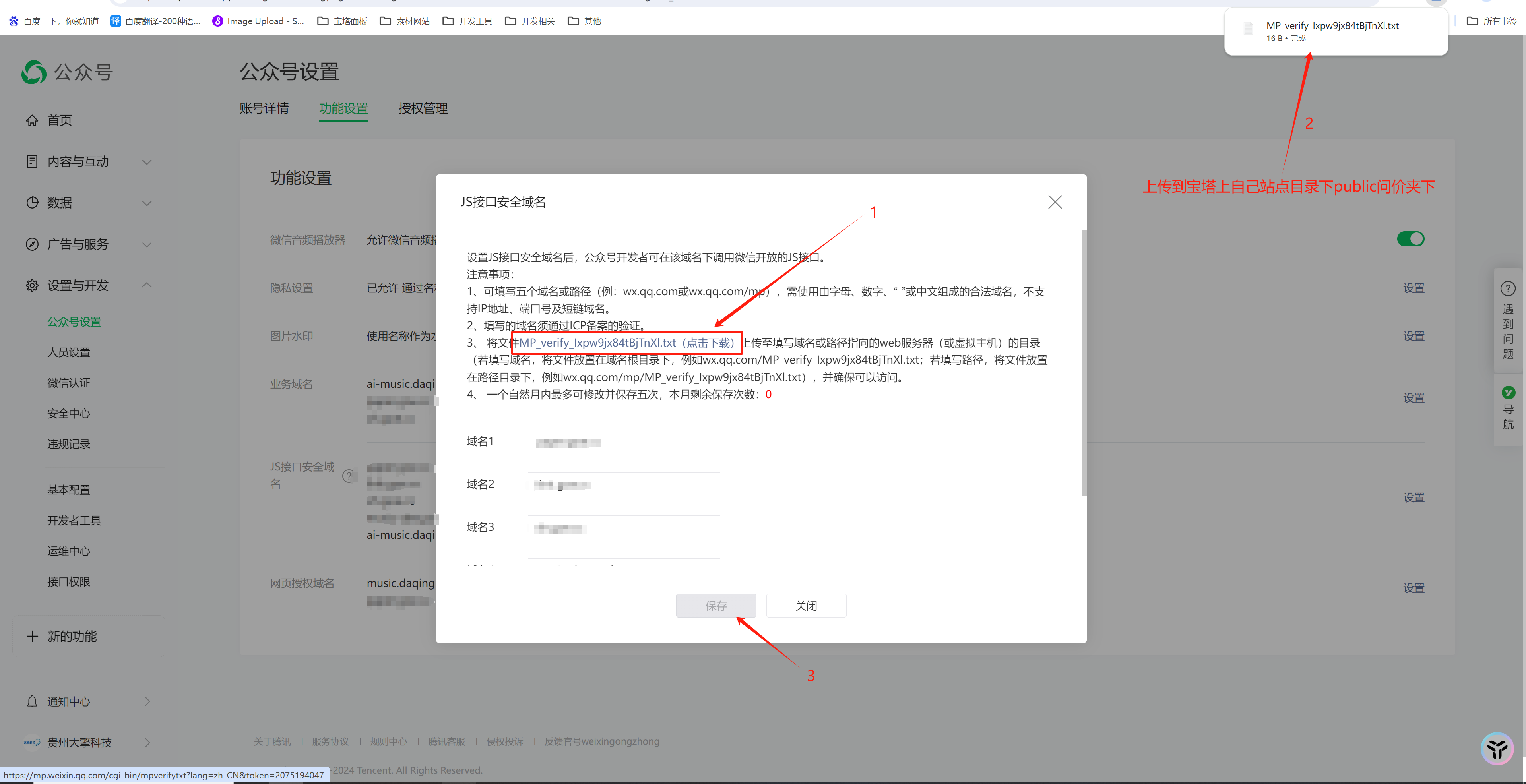Open 开发相关 bookmark folder
This screenshot has width=1526, height=784.
[x=529, y=21]
